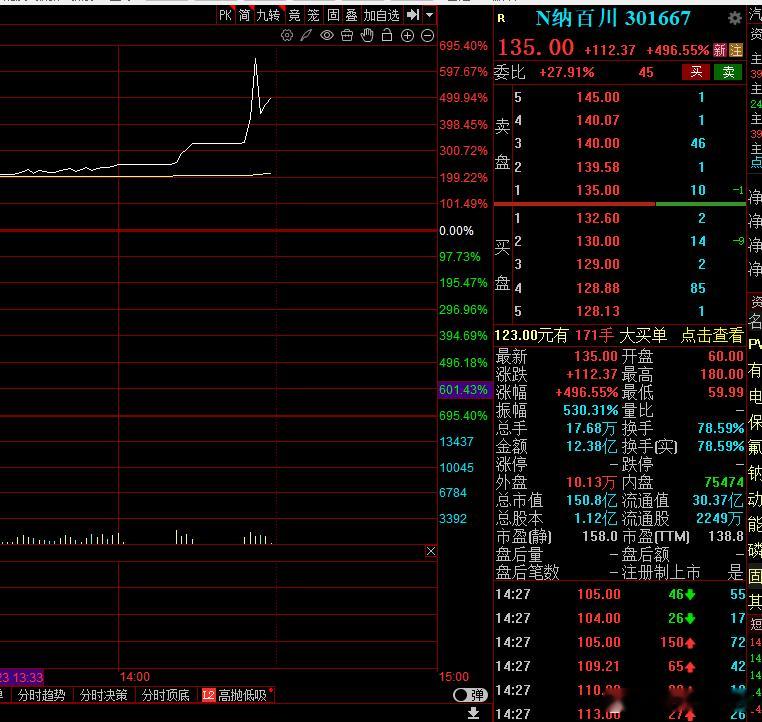Toggle the eye visibility icon on chart
The width and height of the screenshot is (762, 722).
click(327, 35)
